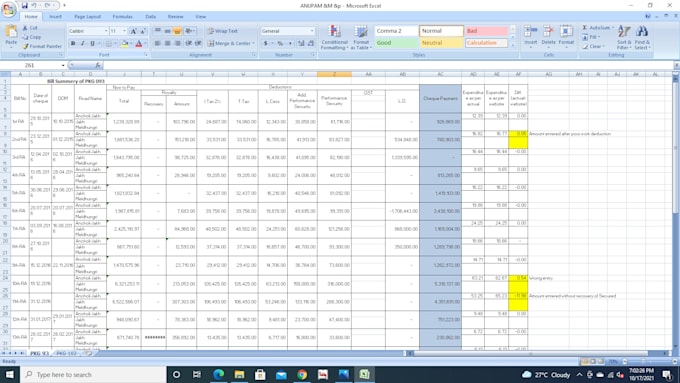Apply the Normal cell style

tap(441, 31)
